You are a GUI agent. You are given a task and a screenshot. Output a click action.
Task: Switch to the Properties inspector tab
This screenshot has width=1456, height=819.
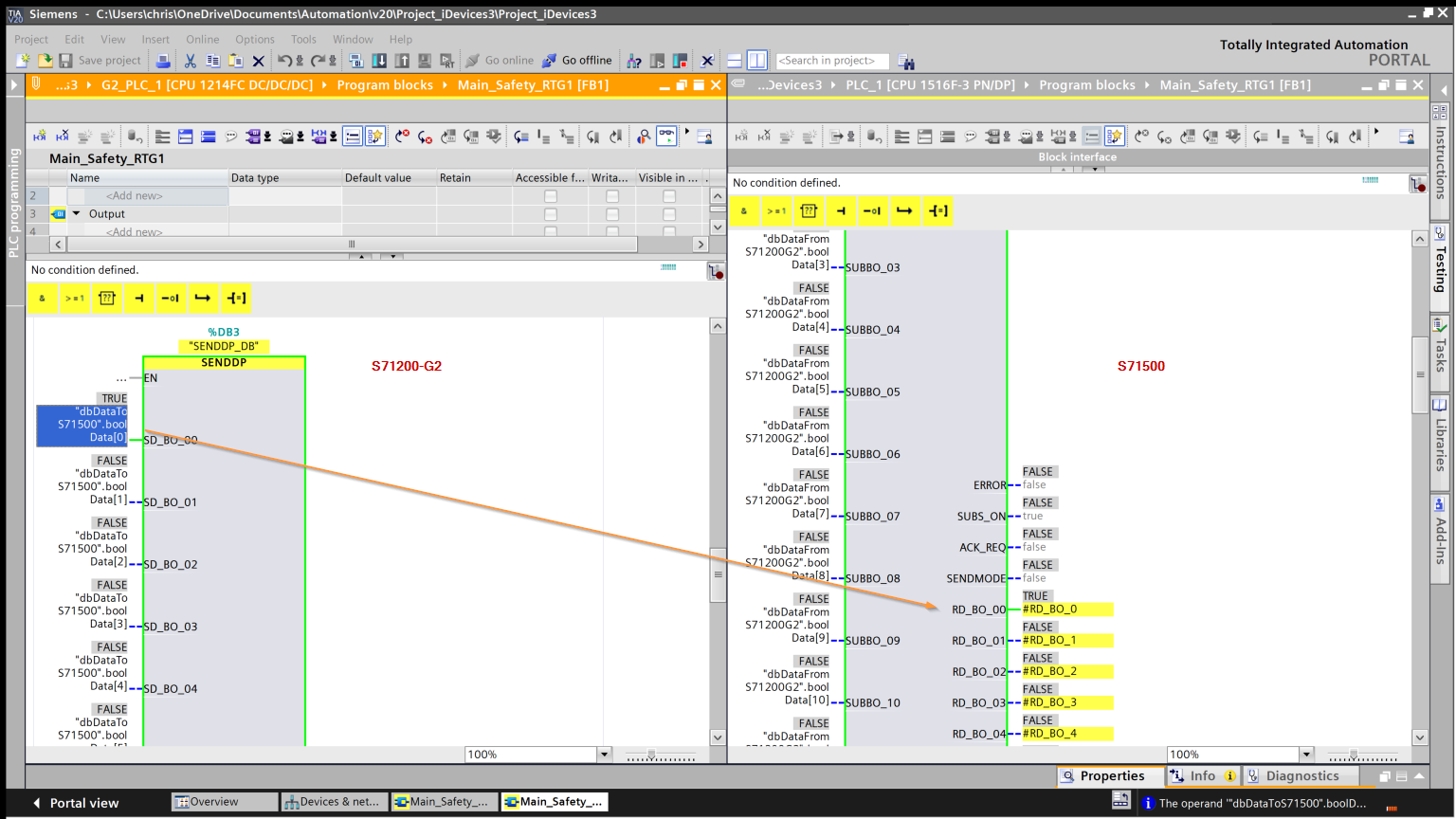pos(1109,776)
